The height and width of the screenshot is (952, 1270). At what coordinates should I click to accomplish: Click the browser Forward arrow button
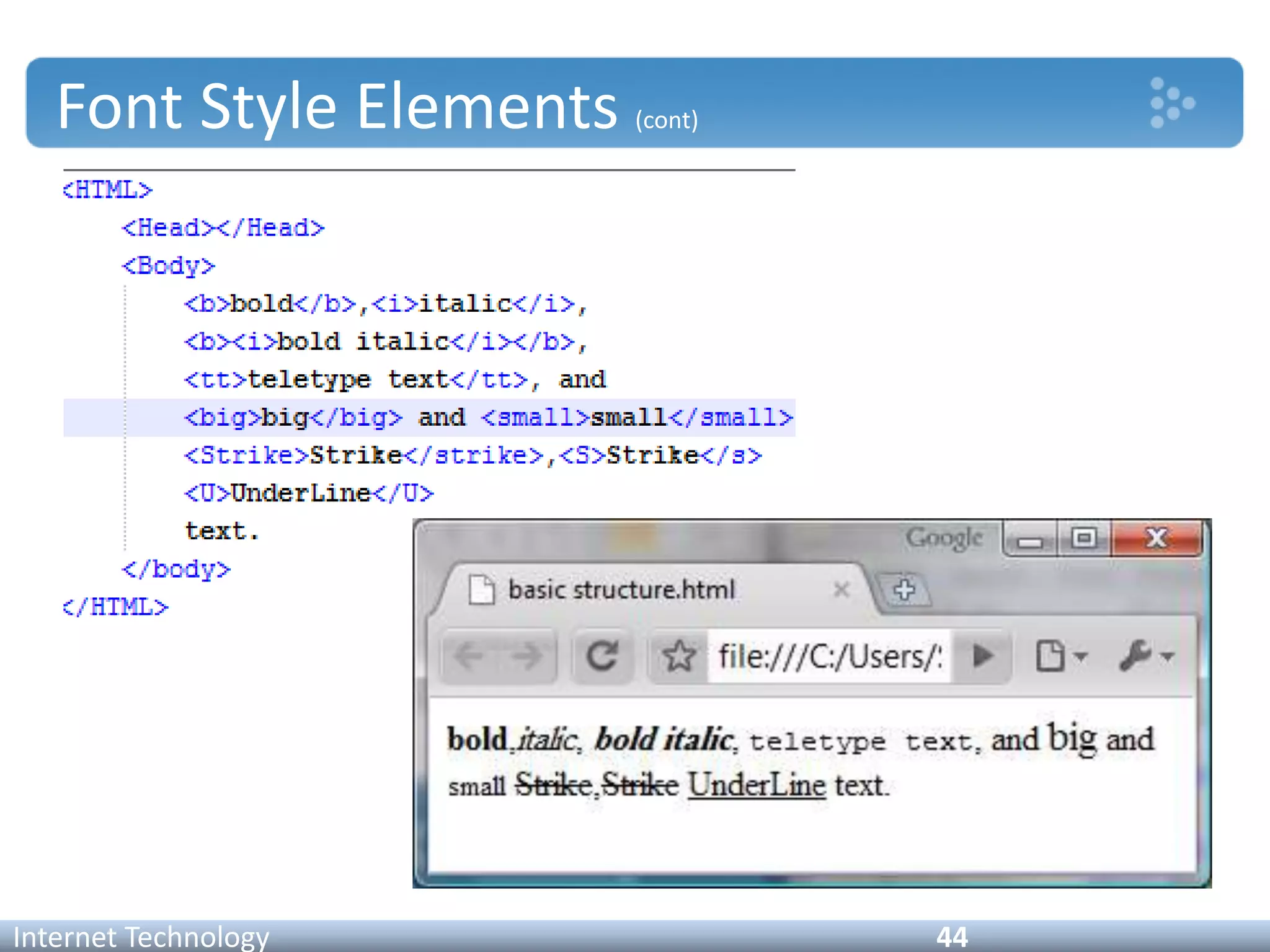tap(526, 656)
